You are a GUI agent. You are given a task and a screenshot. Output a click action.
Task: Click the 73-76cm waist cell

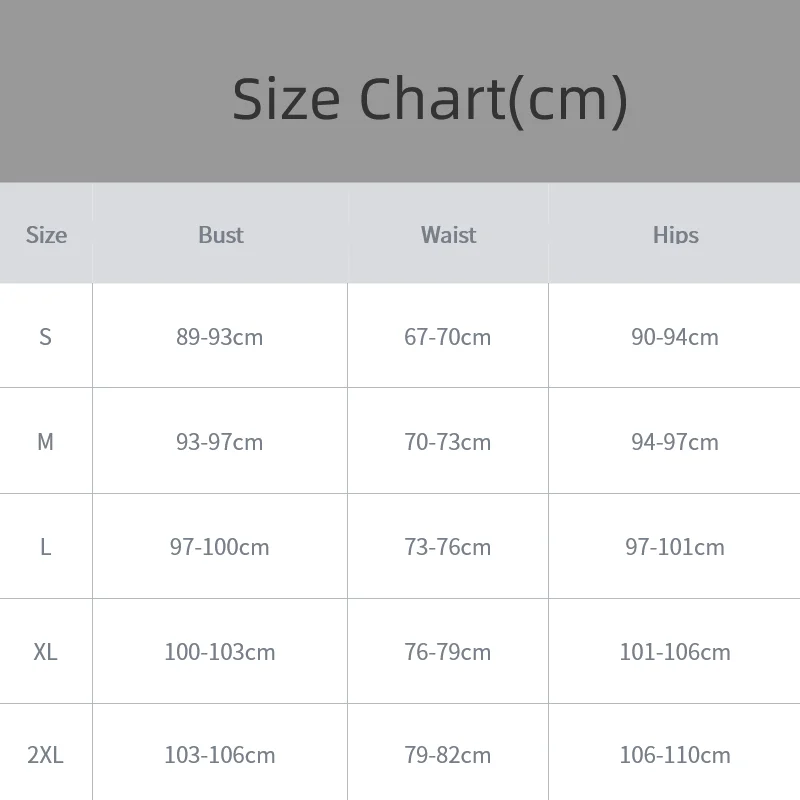(x=448, y=547)
